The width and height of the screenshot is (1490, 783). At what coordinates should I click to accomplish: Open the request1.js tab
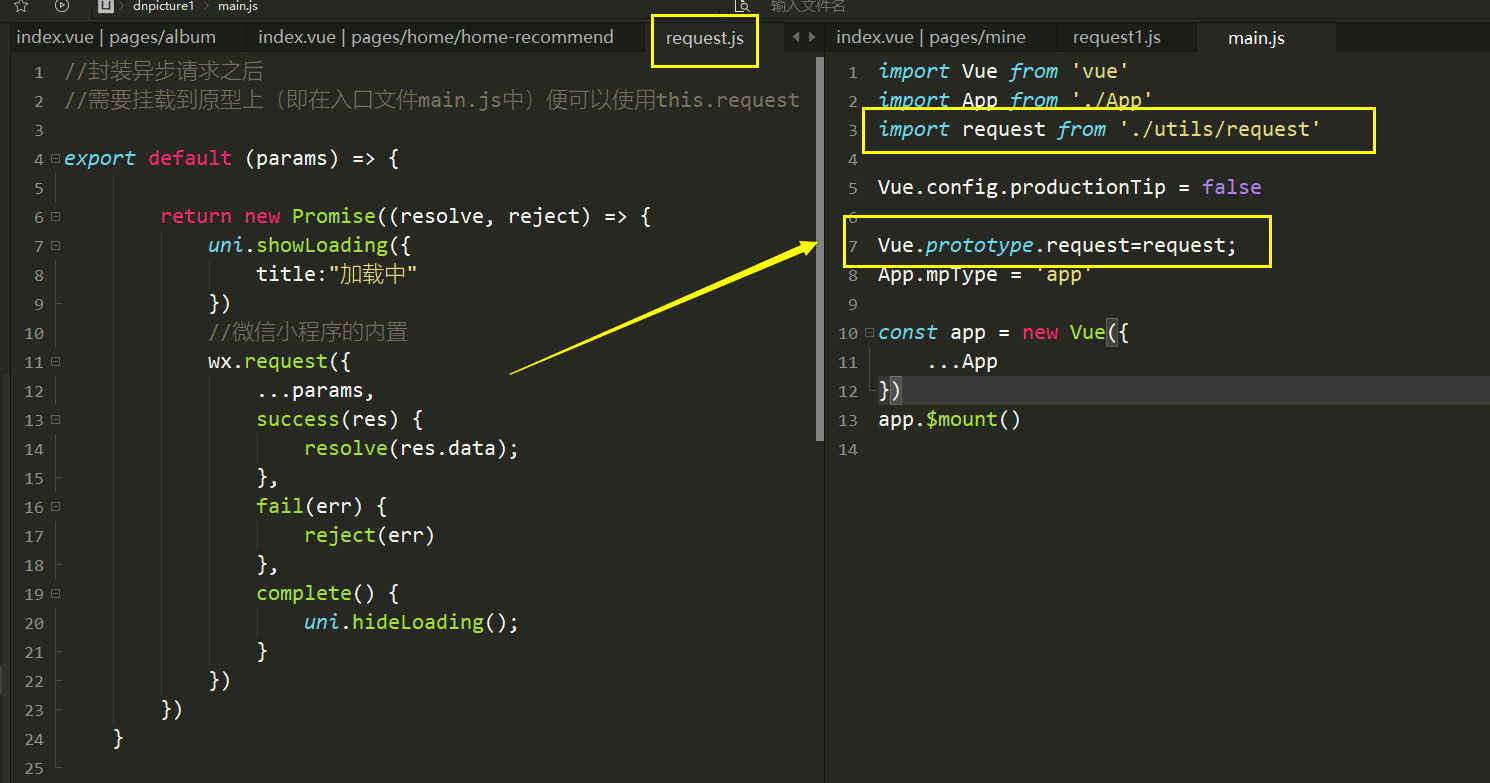[1117, 37]
